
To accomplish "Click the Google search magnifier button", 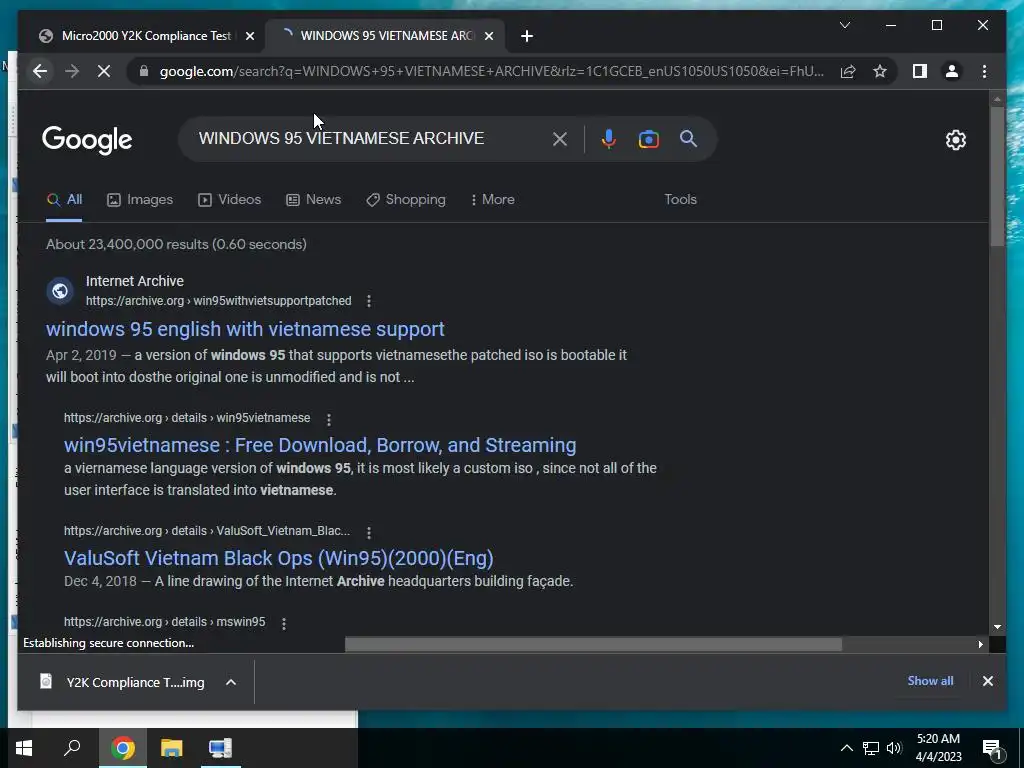I will click(688, 138).
